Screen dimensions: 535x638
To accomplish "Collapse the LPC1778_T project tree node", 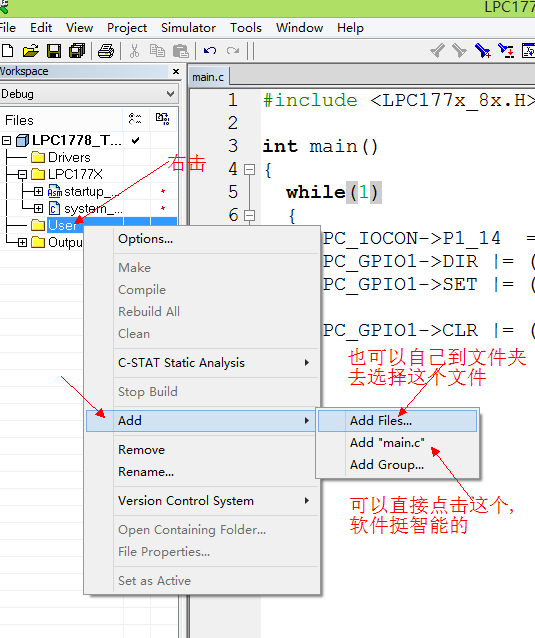I will pyautogui.click(x=6, y=141).
